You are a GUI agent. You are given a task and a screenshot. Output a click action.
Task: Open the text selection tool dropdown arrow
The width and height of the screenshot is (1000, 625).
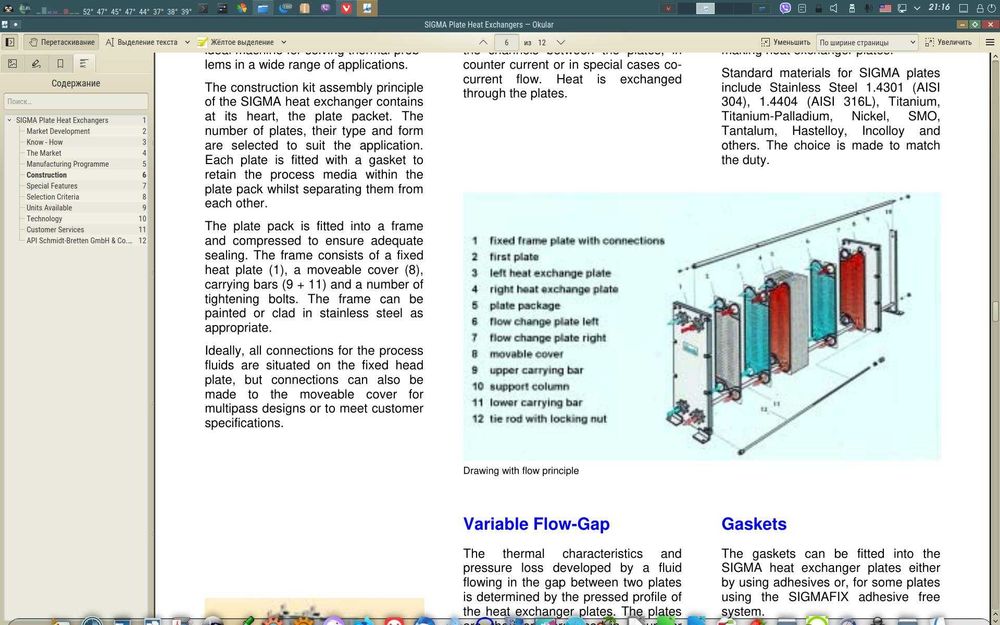[x=187, y=42]
